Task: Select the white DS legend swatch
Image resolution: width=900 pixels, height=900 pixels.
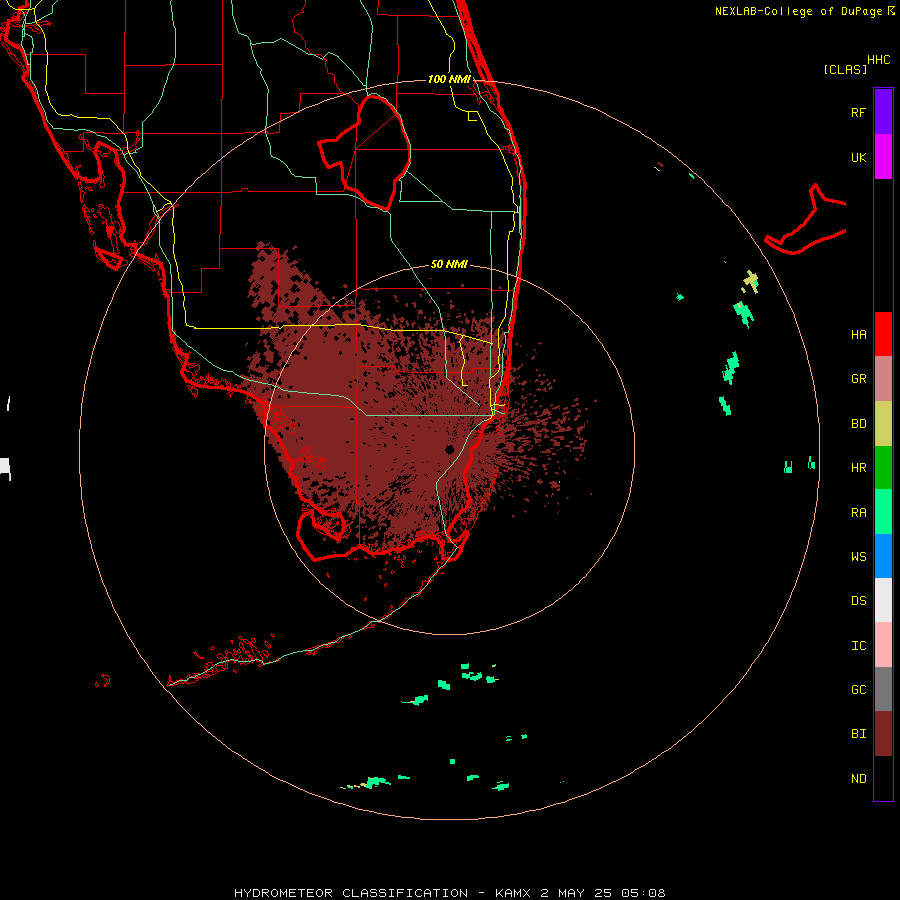Action: (883, 600)
